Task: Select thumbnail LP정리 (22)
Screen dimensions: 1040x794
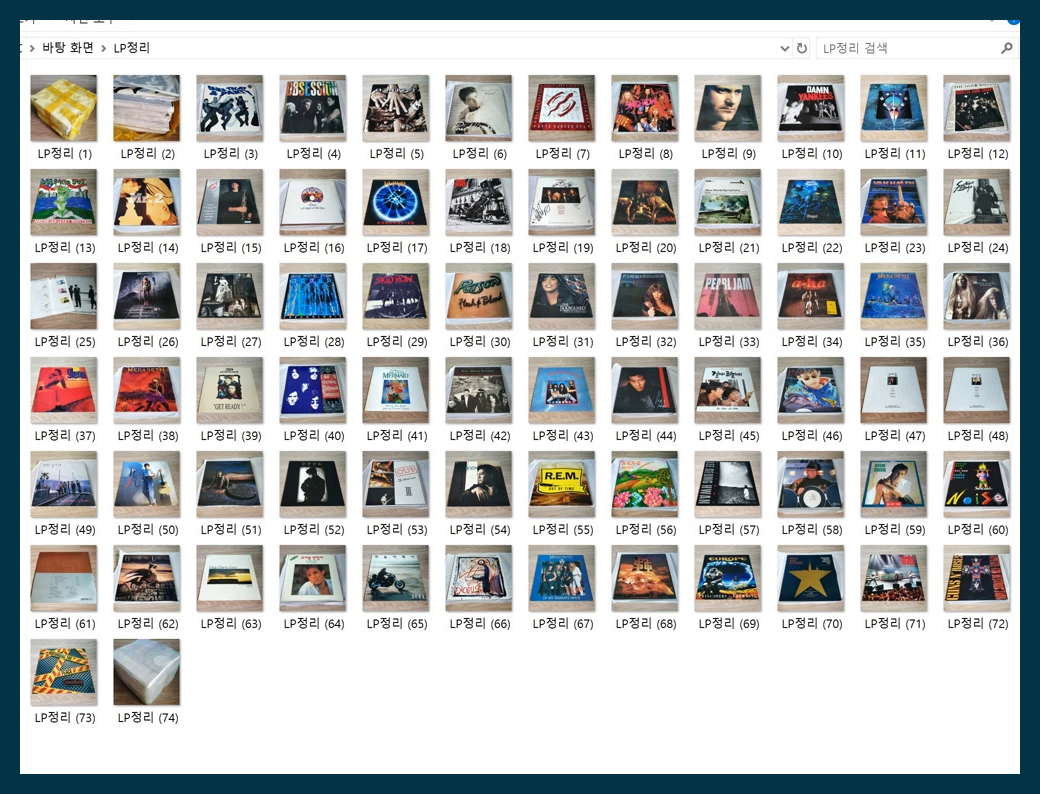Action: (811, 202)
